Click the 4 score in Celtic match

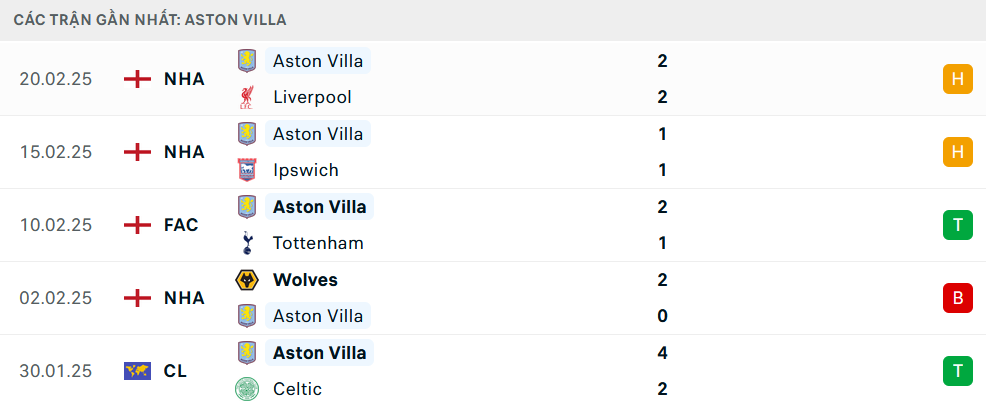pyautogui.click(x=662, y=353)
